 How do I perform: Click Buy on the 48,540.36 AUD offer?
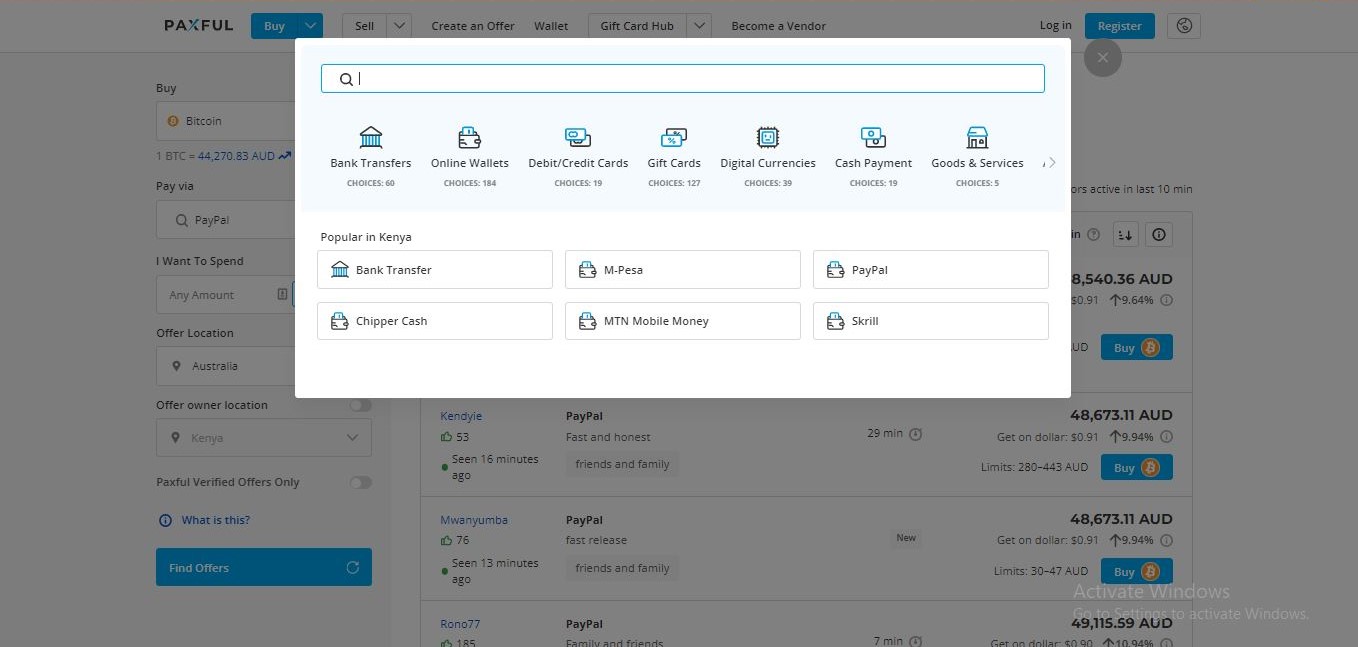tap(1137, 347)
